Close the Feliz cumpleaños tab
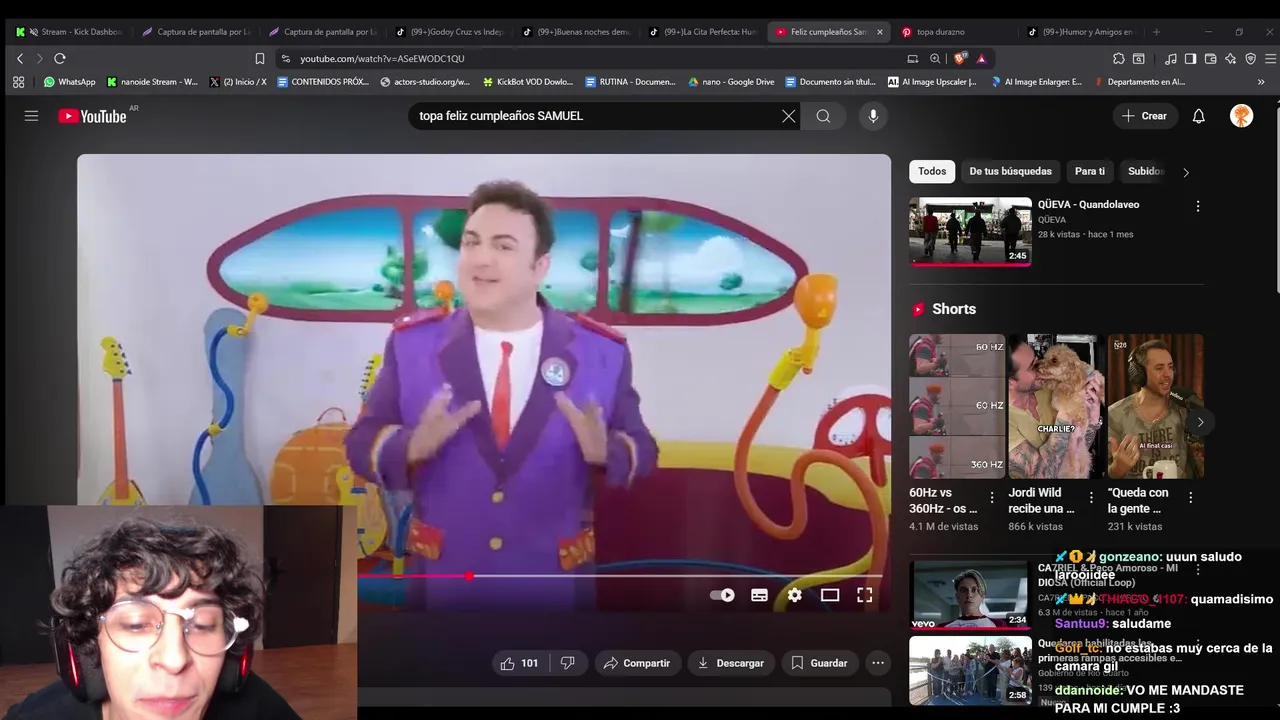 pyautogui.click(x=880, y=32)
